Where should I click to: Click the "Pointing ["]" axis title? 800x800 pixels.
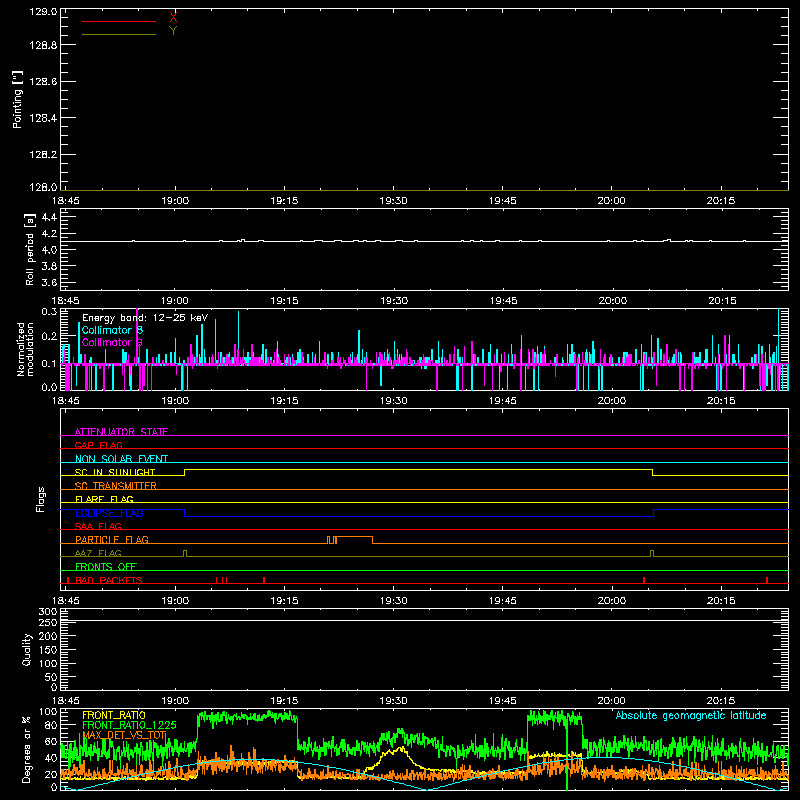coord(18,99)
